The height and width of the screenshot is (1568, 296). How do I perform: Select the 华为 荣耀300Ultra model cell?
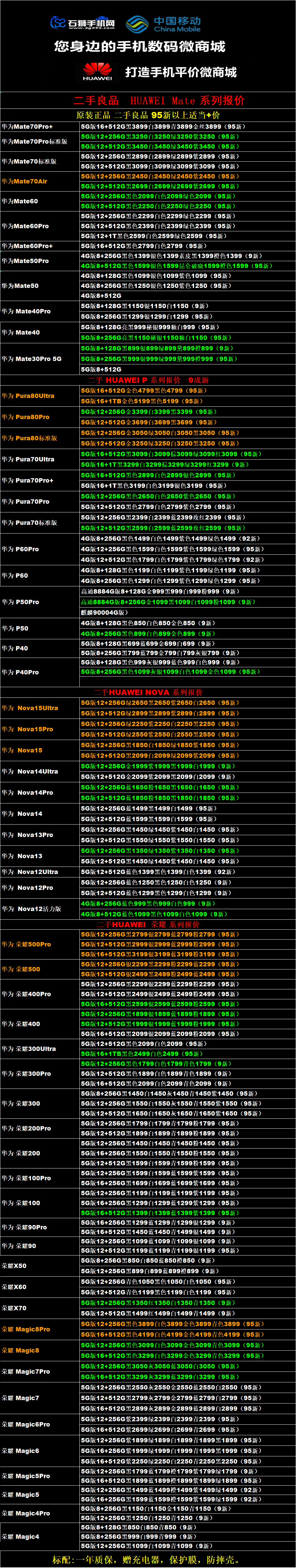tap(40, 1049)
